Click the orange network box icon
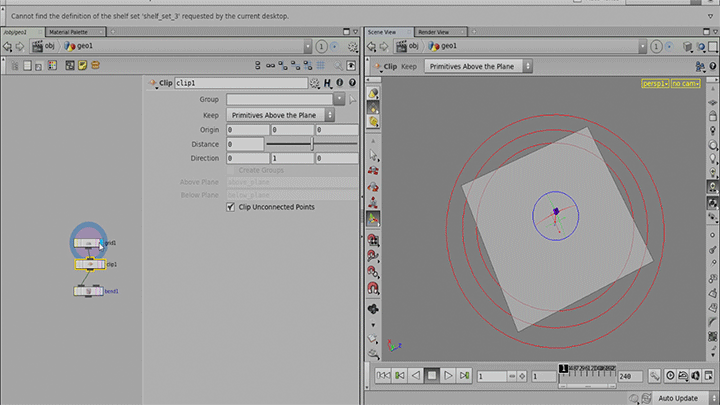This screenshot has width=720, height=405. 95,65
